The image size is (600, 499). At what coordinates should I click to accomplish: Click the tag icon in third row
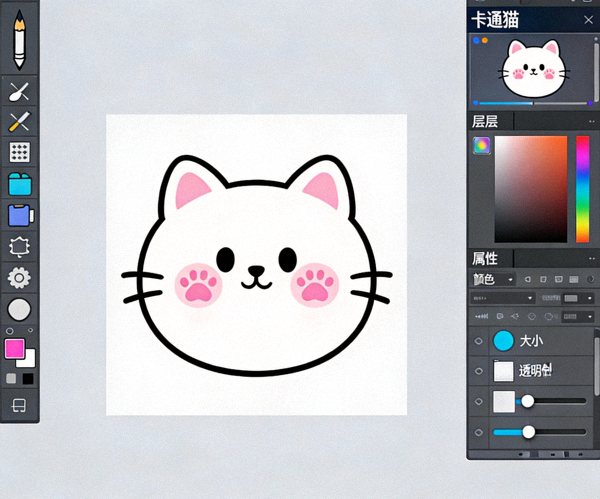(x=499, y=316)
